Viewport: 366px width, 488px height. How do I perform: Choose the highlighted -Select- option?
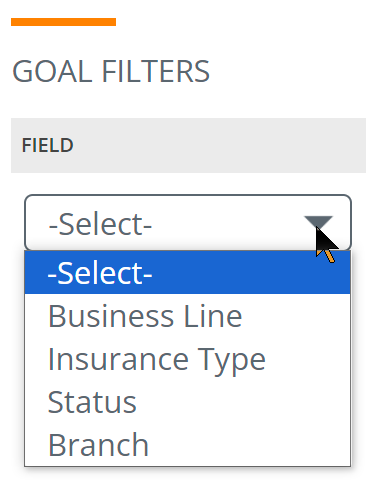(187, 273)
